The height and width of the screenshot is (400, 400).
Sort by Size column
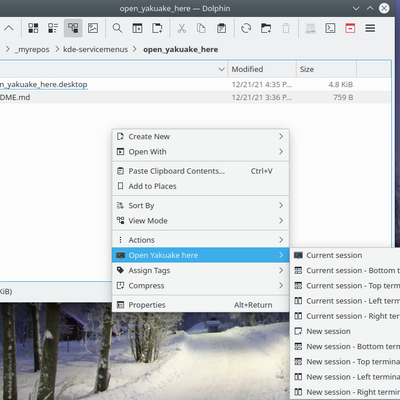point(326,69)
